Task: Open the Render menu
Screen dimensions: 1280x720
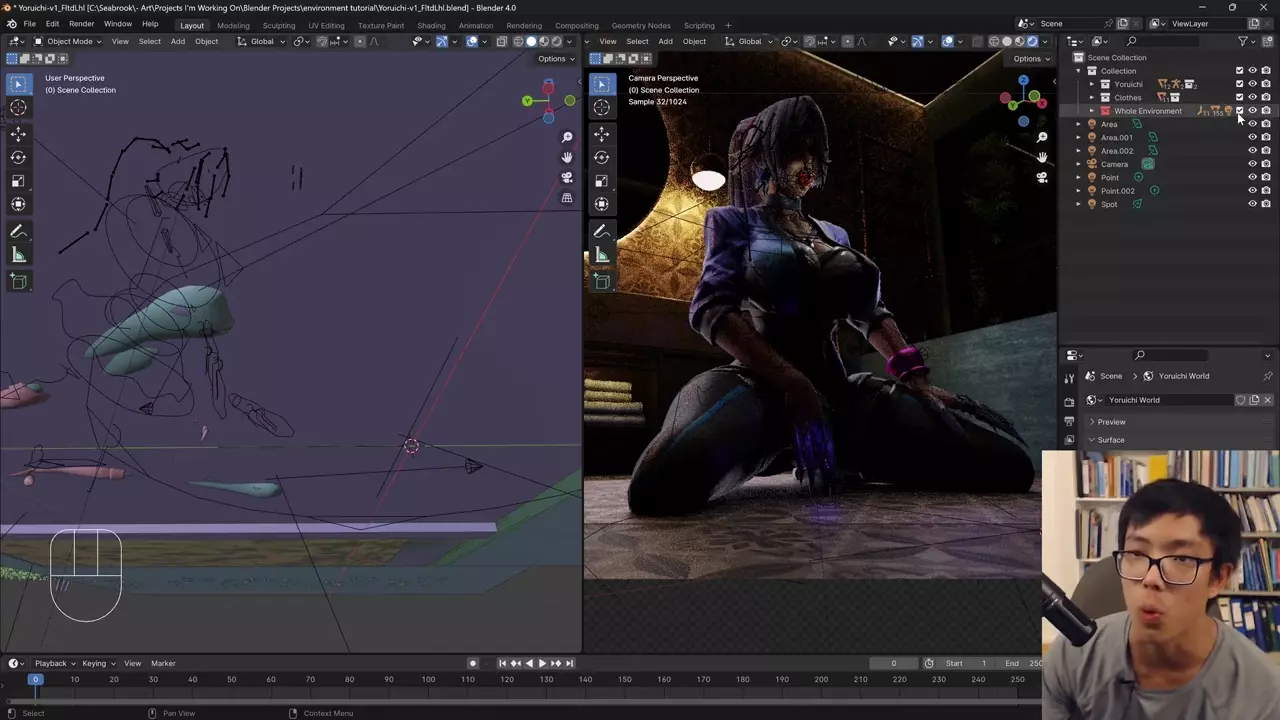Action: tap(81, 24)
